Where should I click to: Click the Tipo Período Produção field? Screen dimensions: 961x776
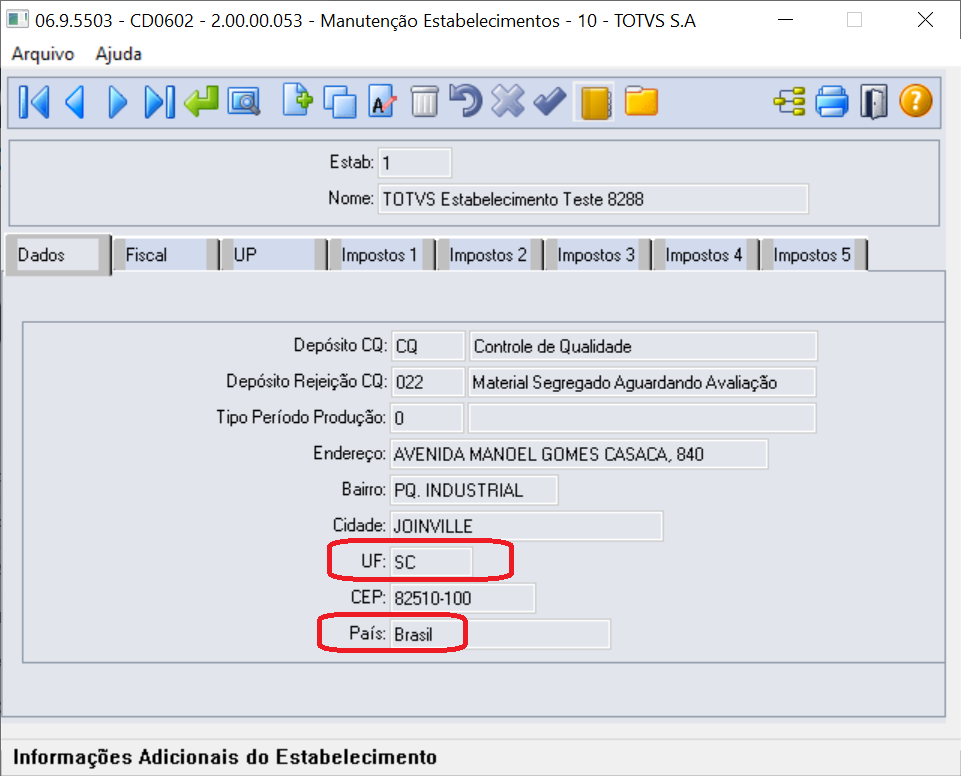[x=427, y=418]
